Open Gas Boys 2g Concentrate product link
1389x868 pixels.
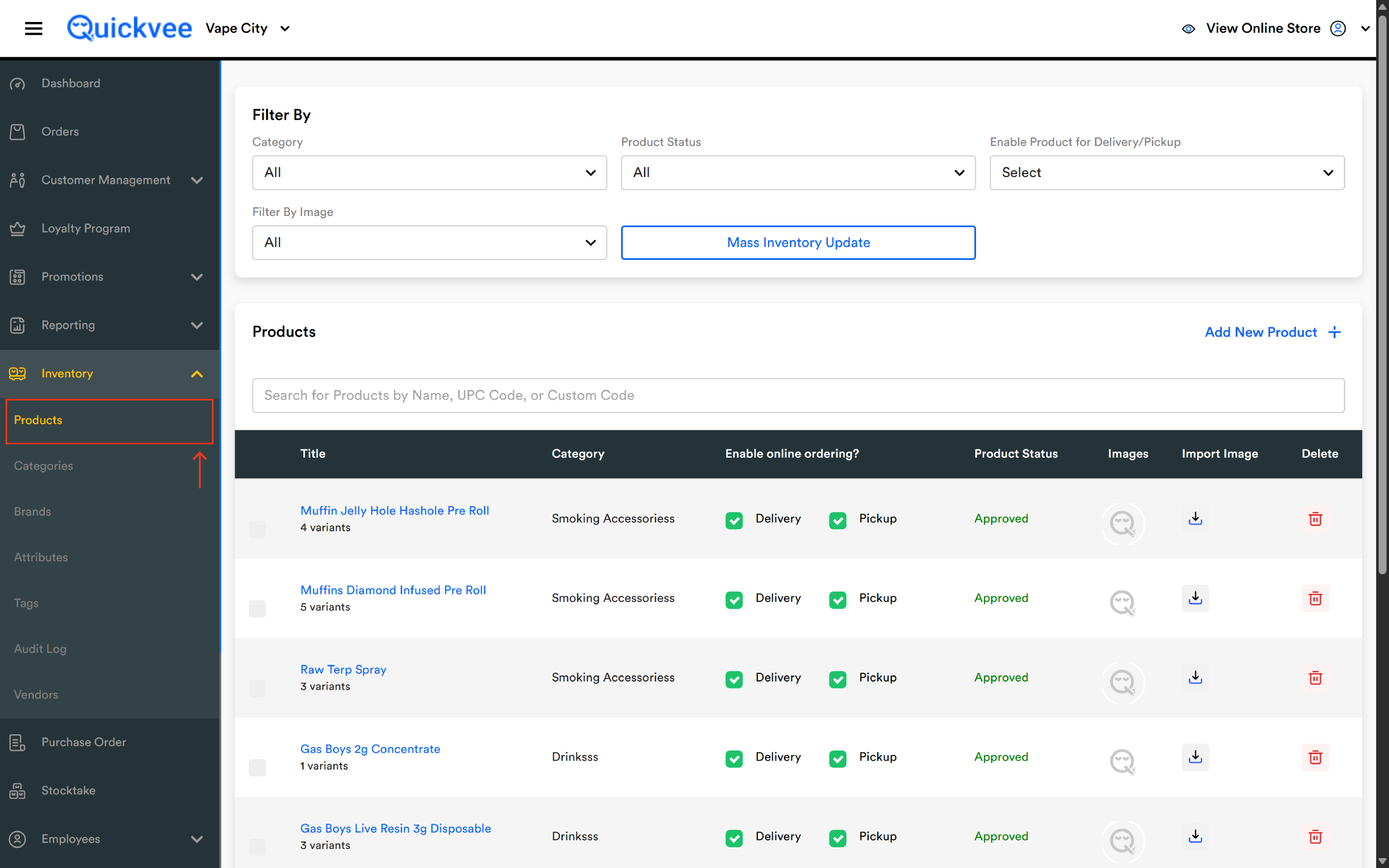coord(370,749)
